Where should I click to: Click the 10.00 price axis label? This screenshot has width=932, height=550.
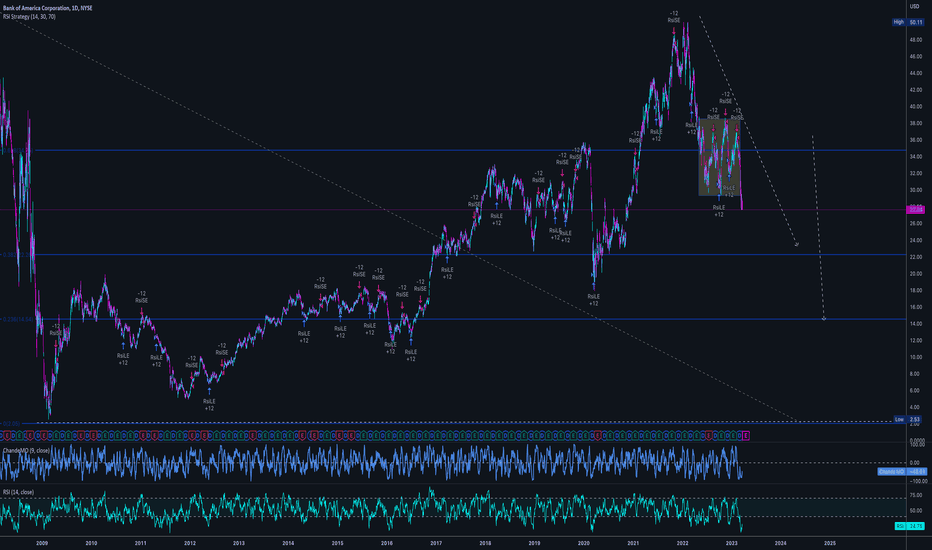[x=915, y=357]
